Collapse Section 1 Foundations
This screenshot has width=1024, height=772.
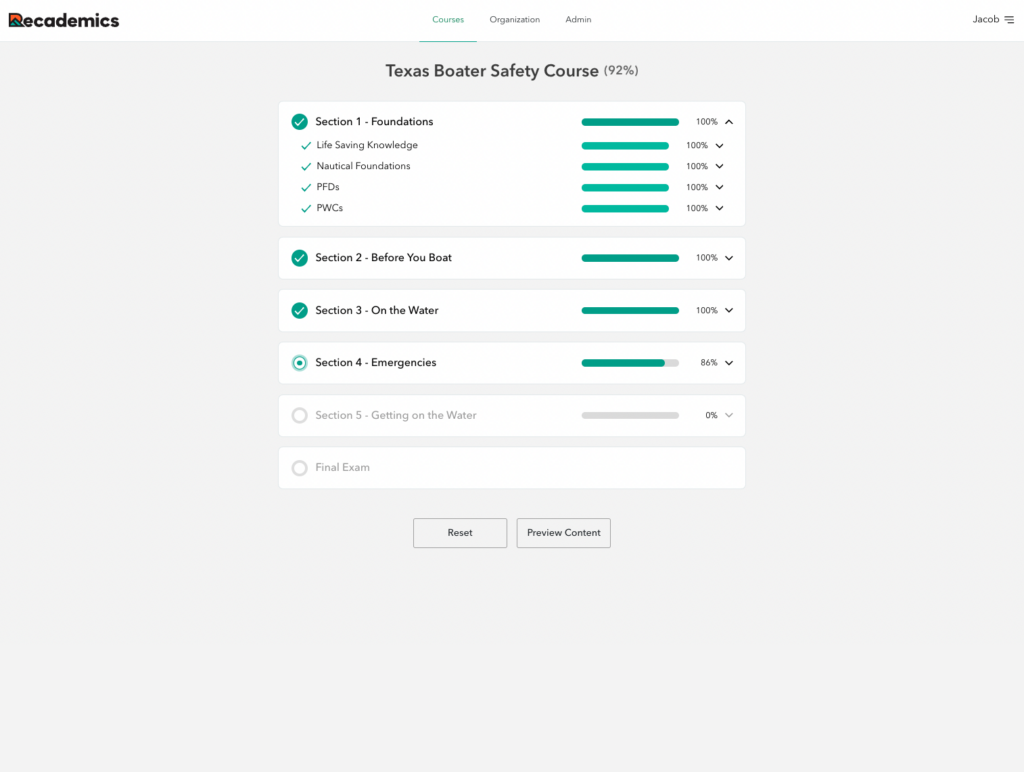729,121
